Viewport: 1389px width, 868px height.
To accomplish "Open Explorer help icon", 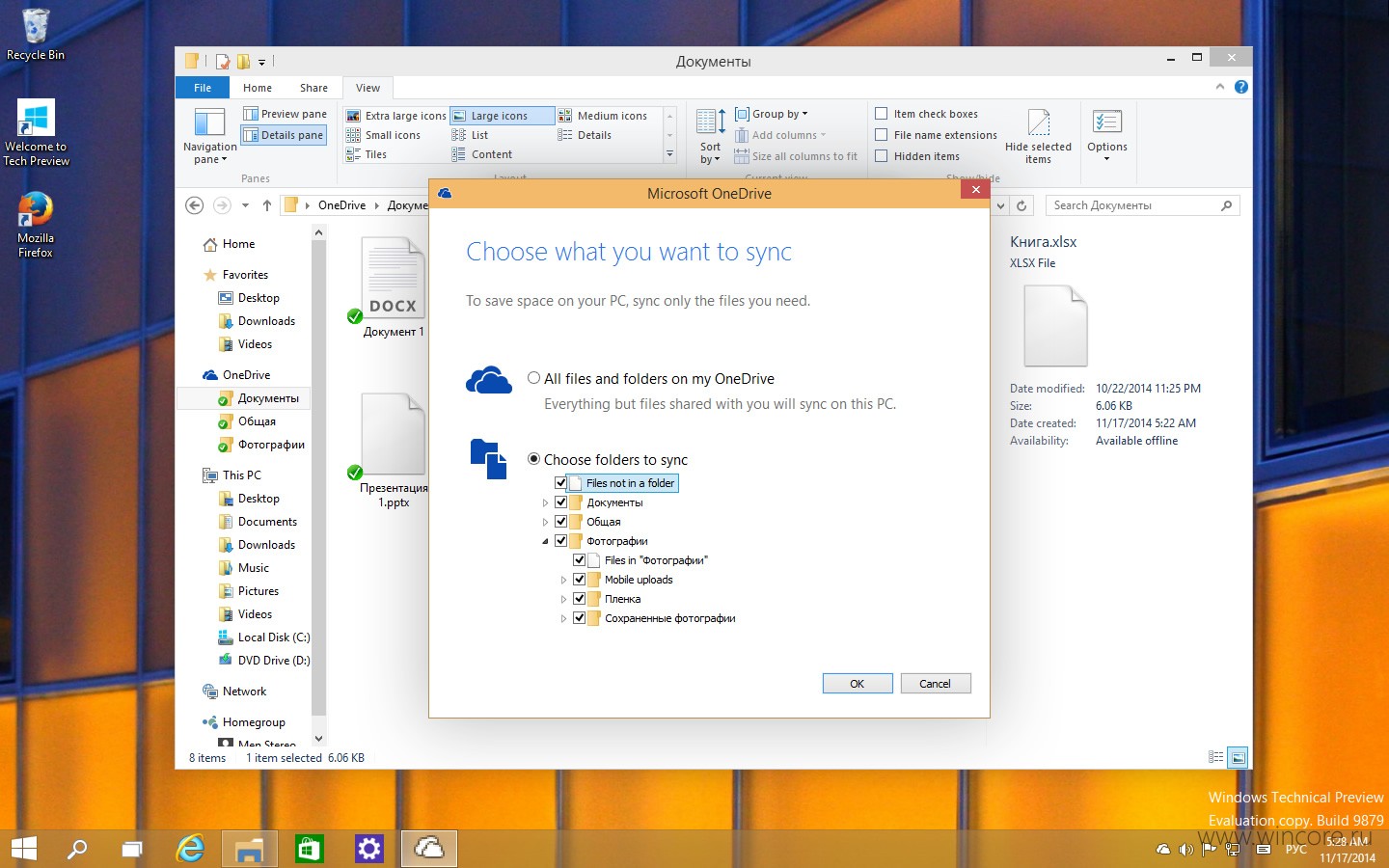I will point(1241,87).
